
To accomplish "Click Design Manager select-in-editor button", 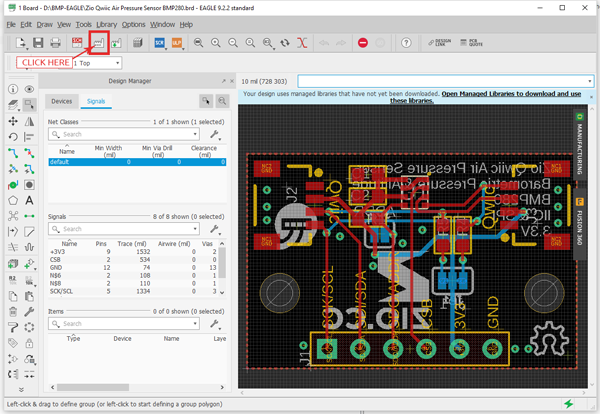I will [x=206, y=101].
